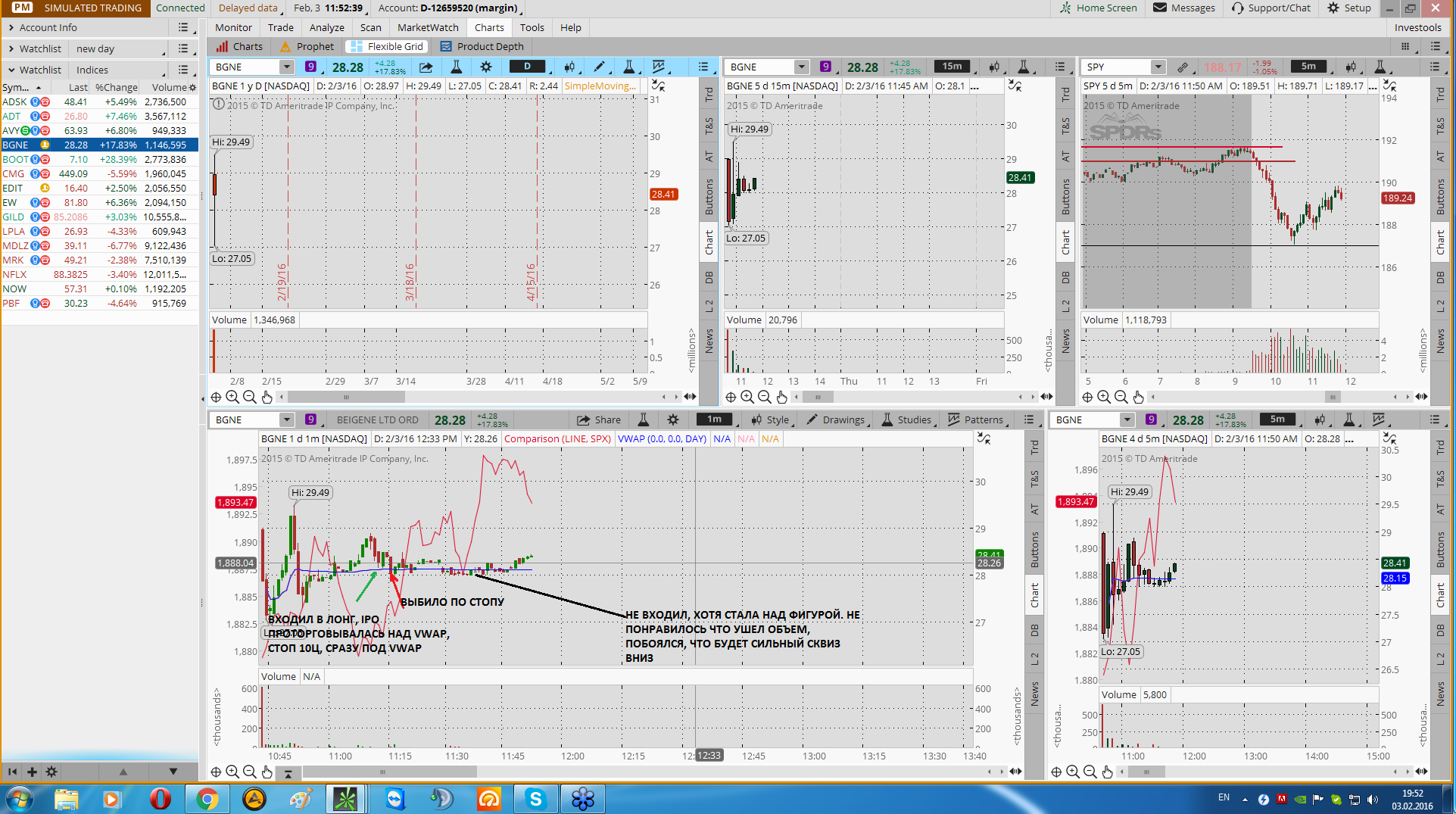Click the crosshair pointer icon under the BGNE 1m chart

(216, 772)
